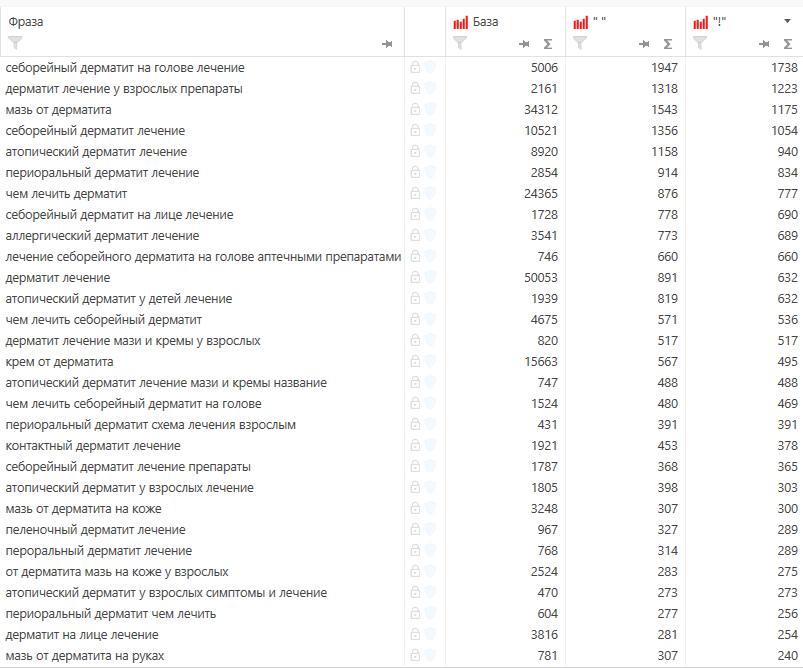This screenshot has height=668, width=803.
Task: Filter the " " frequency column
Action: (580, 43)
